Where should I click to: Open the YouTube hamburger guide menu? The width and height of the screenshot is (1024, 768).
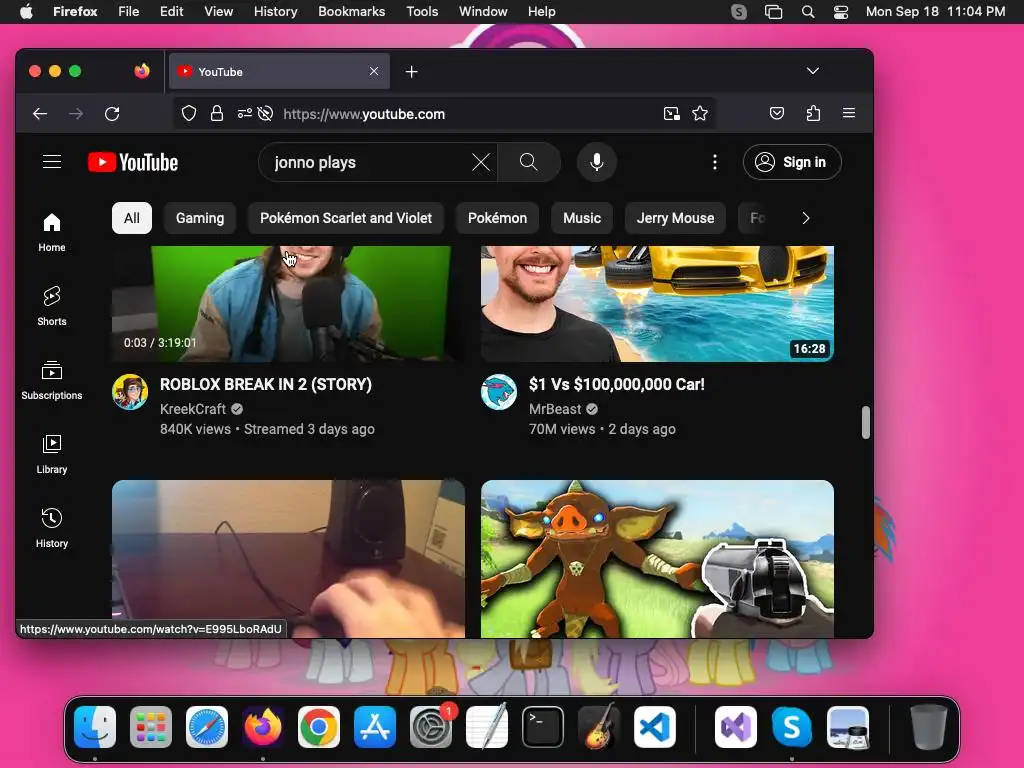point(52,162)
